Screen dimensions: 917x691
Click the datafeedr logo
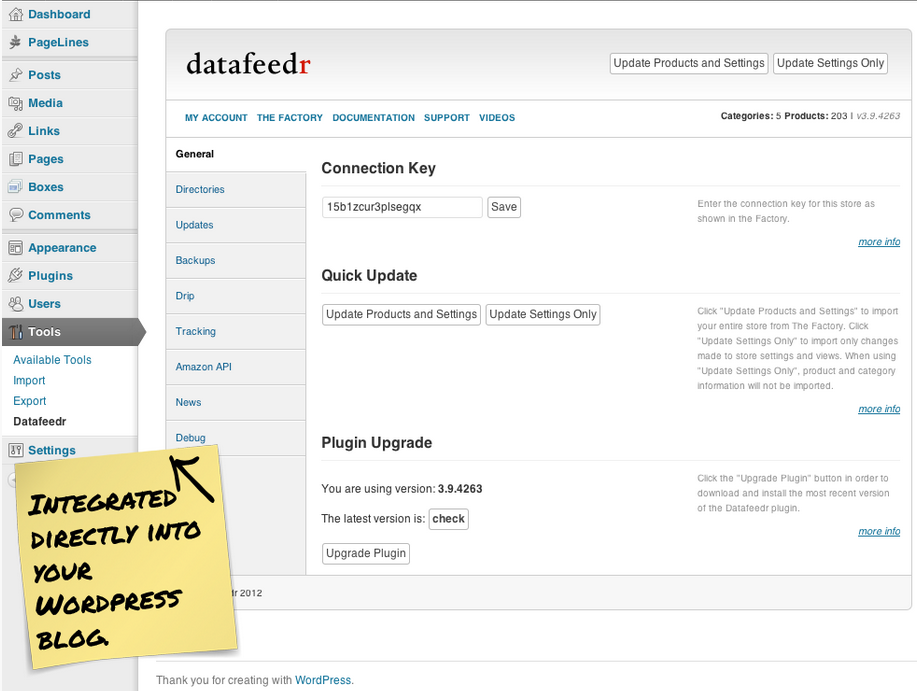coord(248,64)
